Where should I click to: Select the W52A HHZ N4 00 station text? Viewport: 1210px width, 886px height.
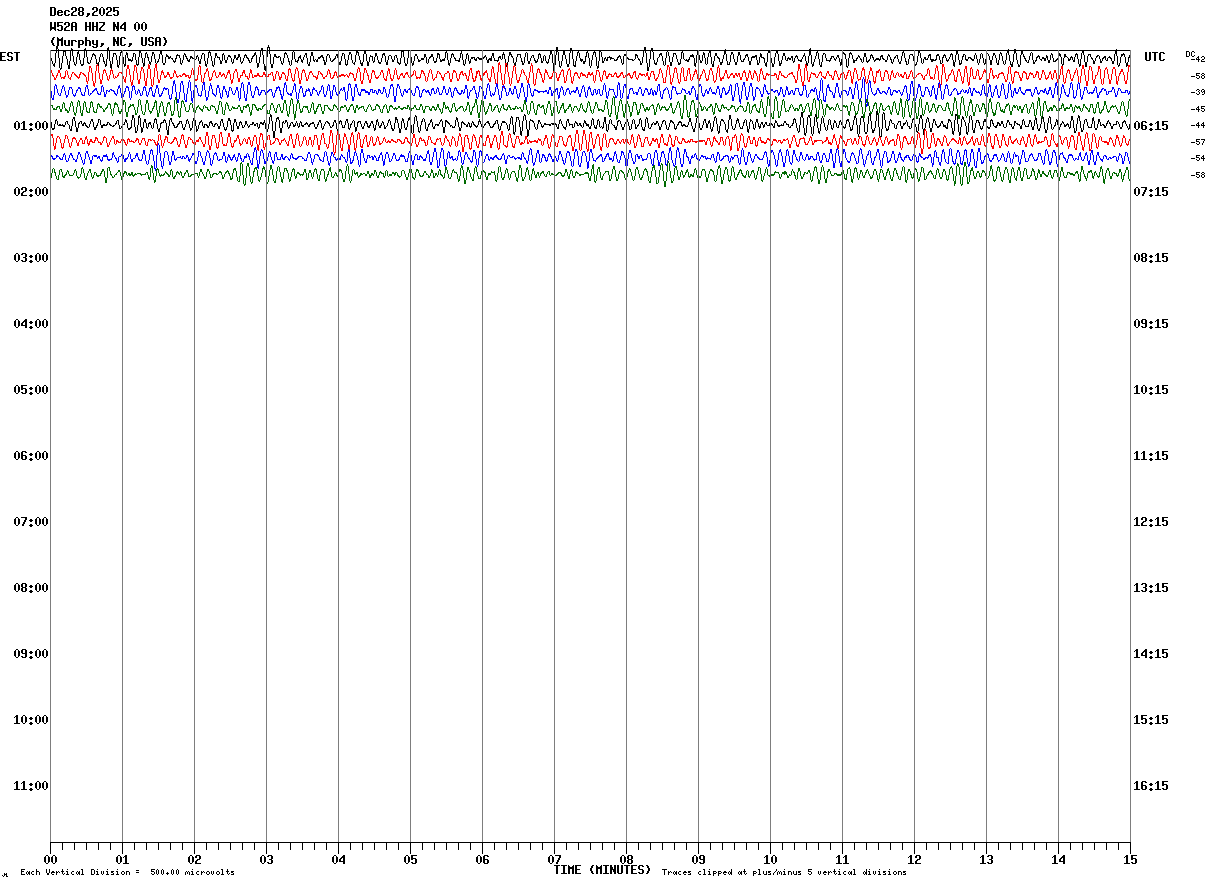click(98, 27)
